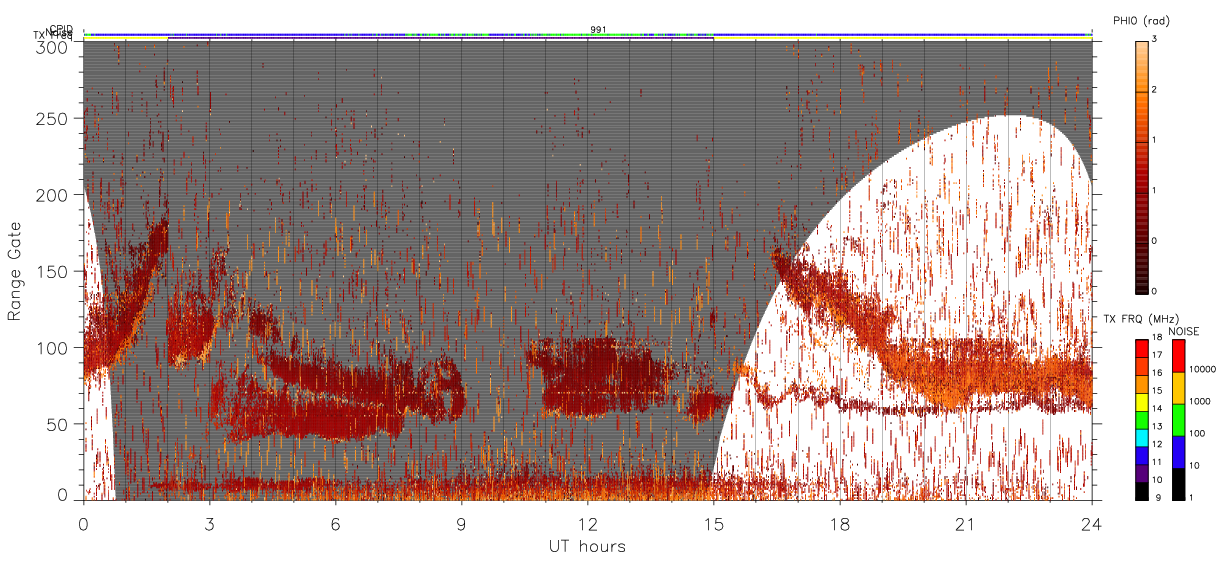Click the x-axis tick label '18'
Viewport: 1228px width, 567px height.
[840, 524]
